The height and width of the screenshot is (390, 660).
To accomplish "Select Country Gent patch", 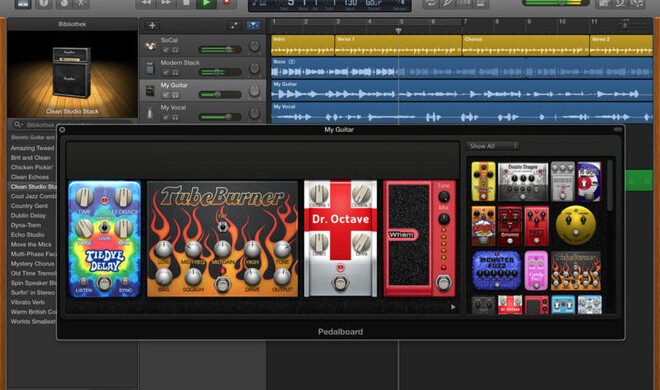I will 29,206.
